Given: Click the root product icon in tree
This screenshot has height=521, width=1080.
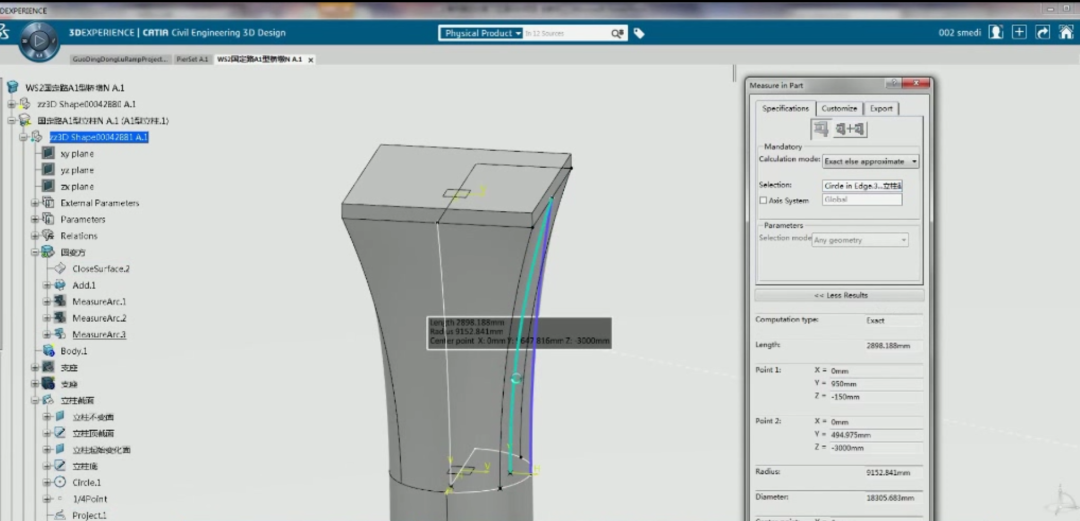Looking at the screenshot, I should pos(12,88).
